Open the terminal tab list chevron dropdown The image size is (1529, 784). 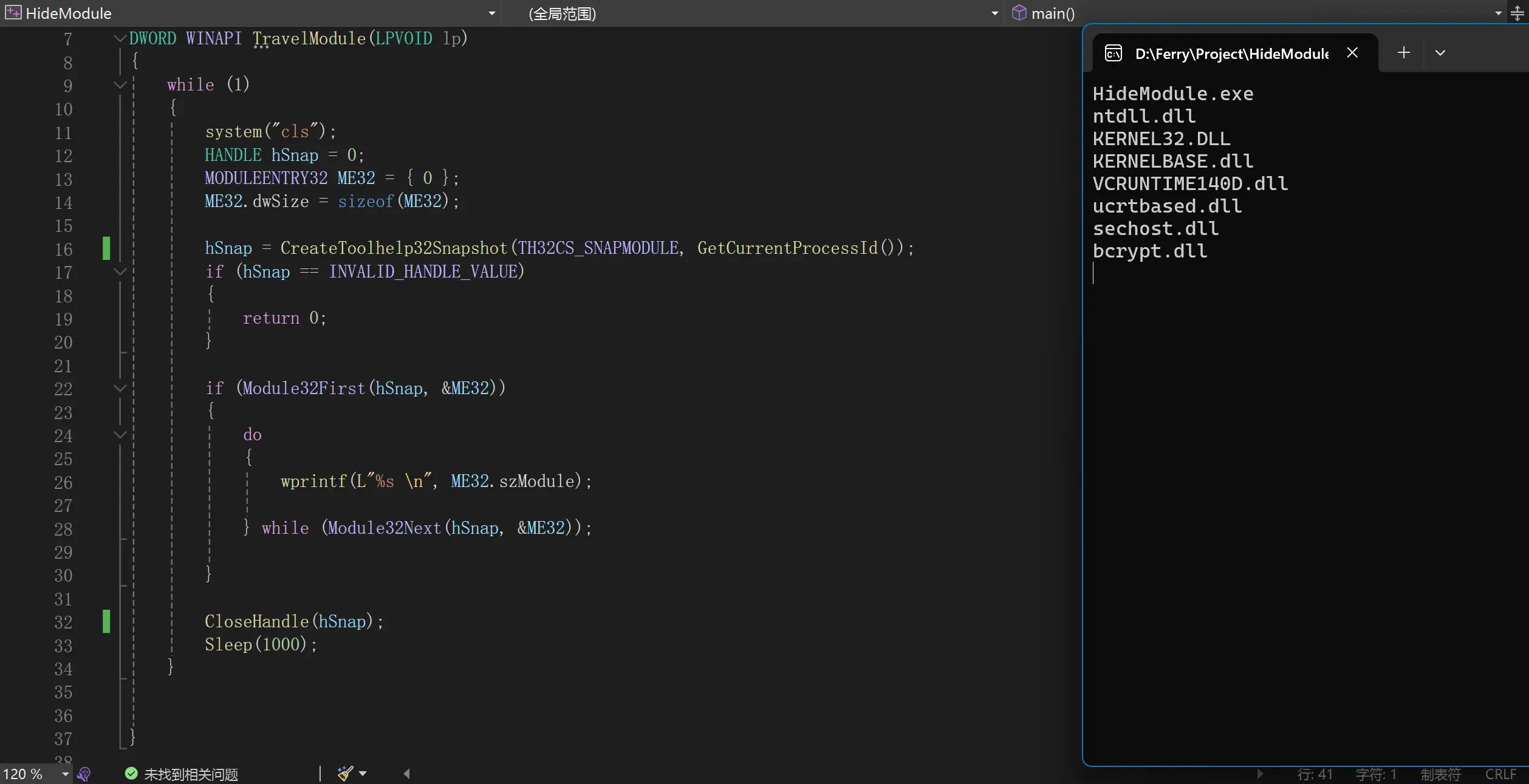tap(1440, 53)
